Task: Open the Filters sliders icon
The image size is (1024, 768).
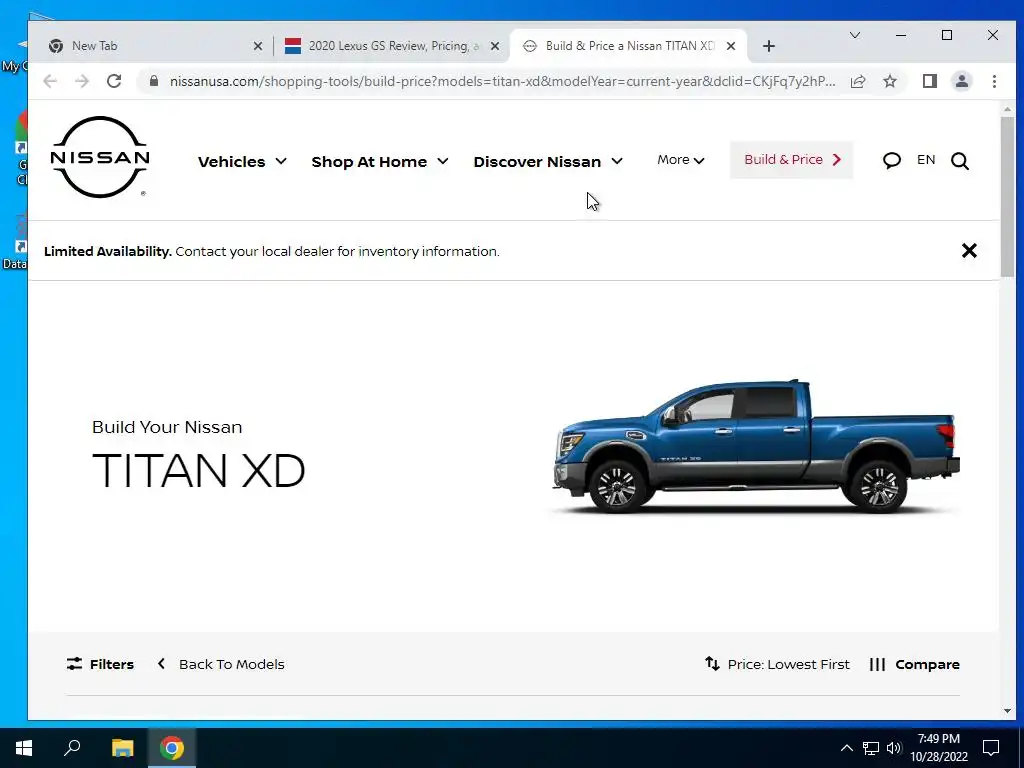Action: (x=74, y=664)
